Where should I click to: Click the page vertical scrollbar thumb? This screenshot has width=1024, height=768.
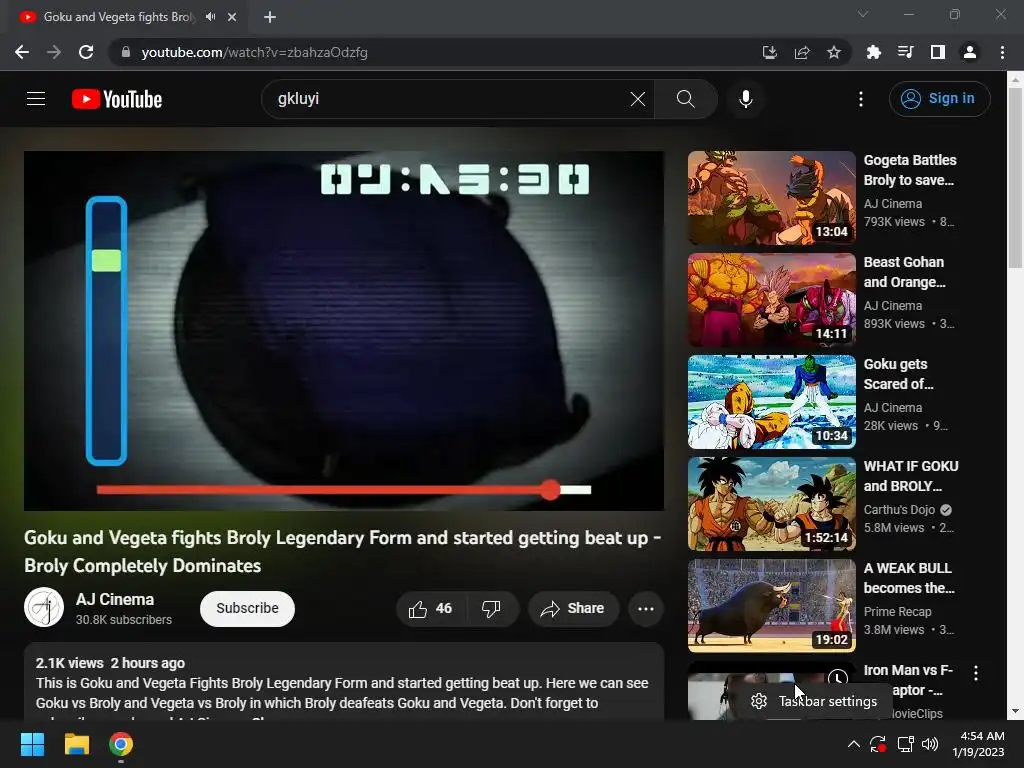[x=1015, y=178]
